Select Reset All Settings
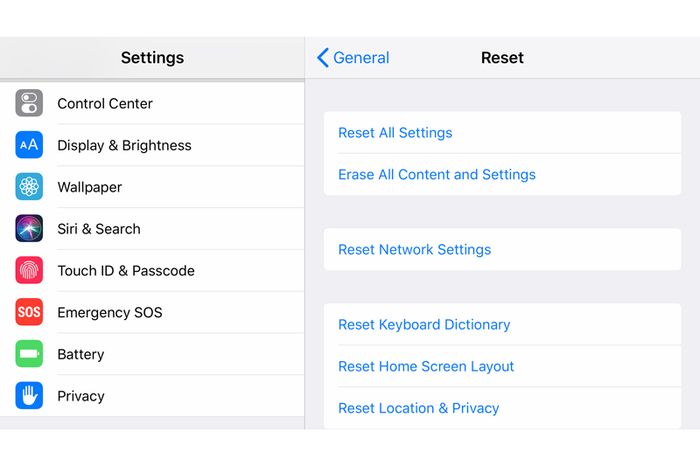Screen dimensions: 700x466 tap(395, 133)
